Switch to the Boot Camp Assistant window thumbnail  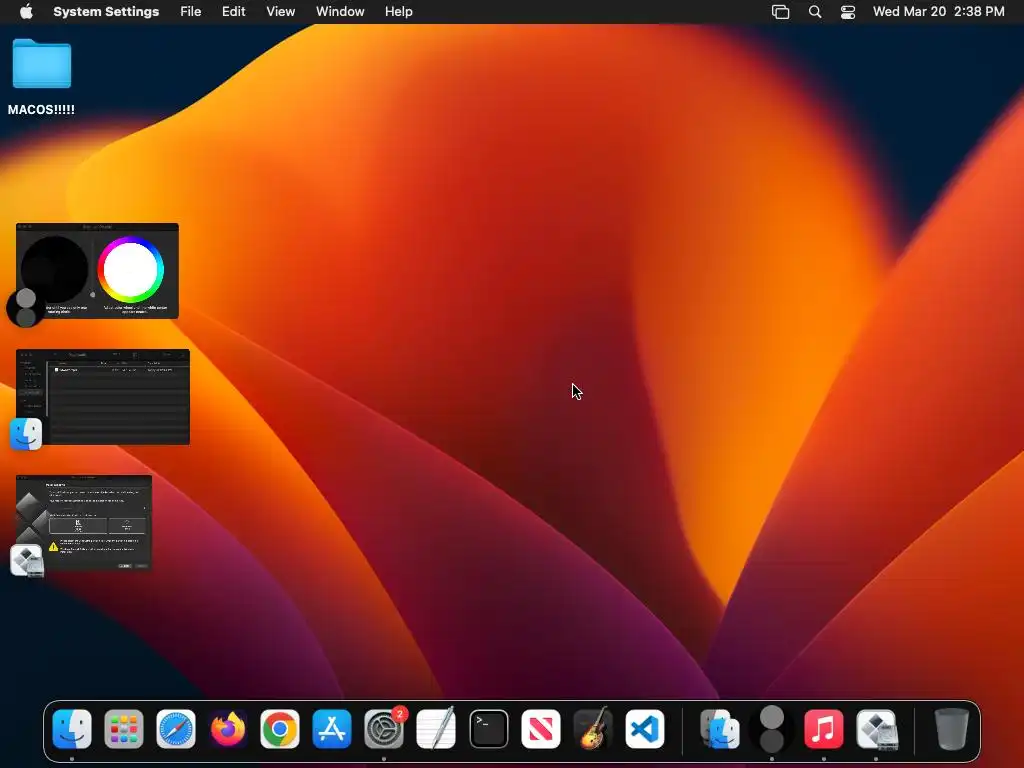pyautogui.click(x=84, y=523)
